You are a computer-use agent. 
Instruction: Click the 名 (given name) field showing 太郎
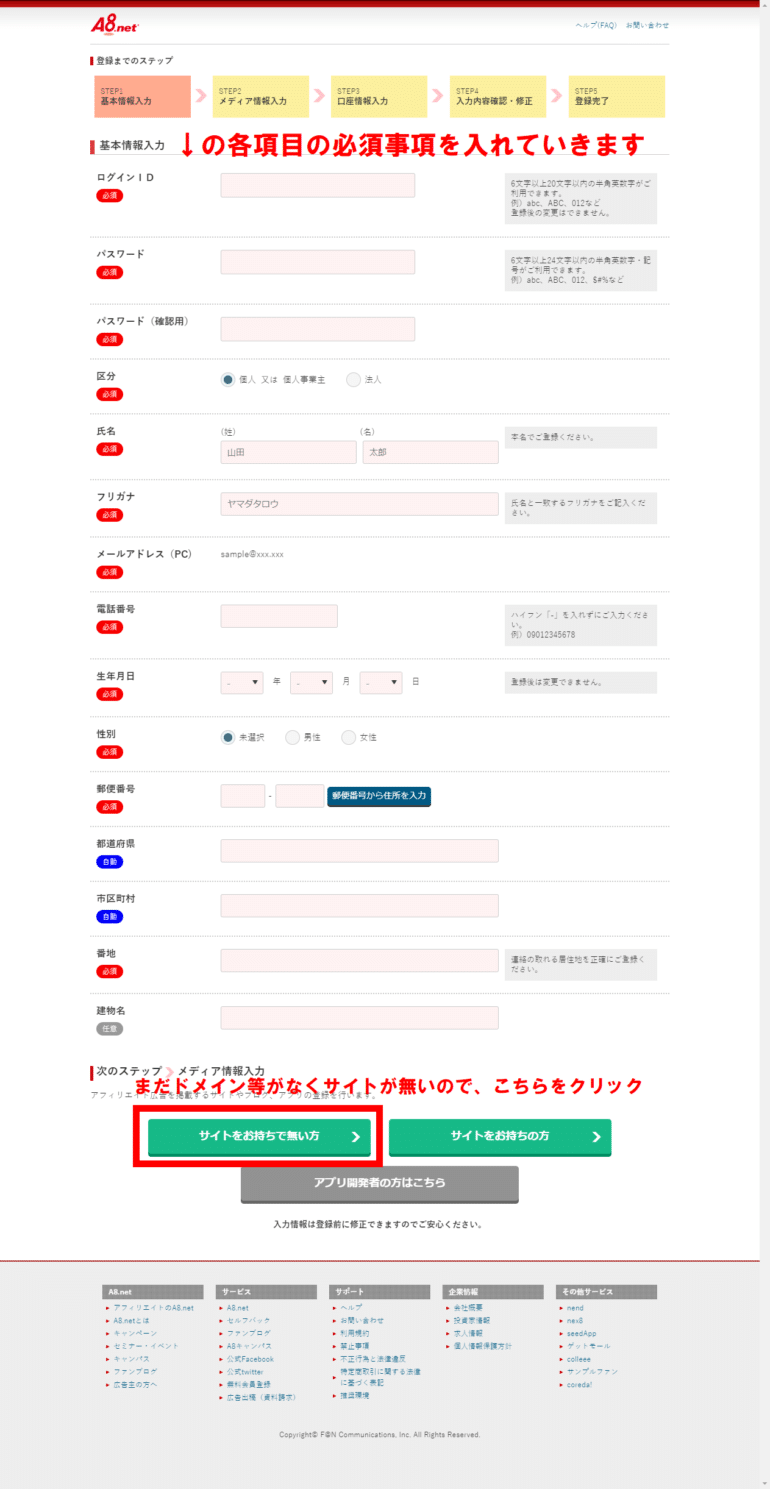(430, 452)
